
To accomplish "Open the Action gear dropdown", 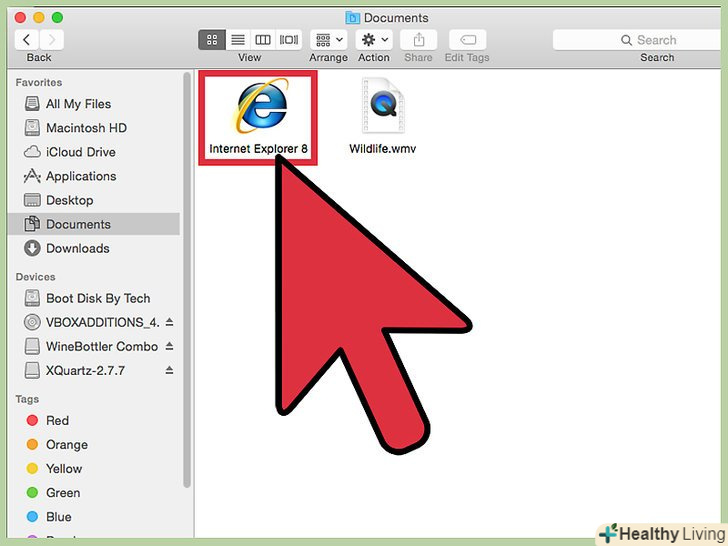I will point(374,40).
